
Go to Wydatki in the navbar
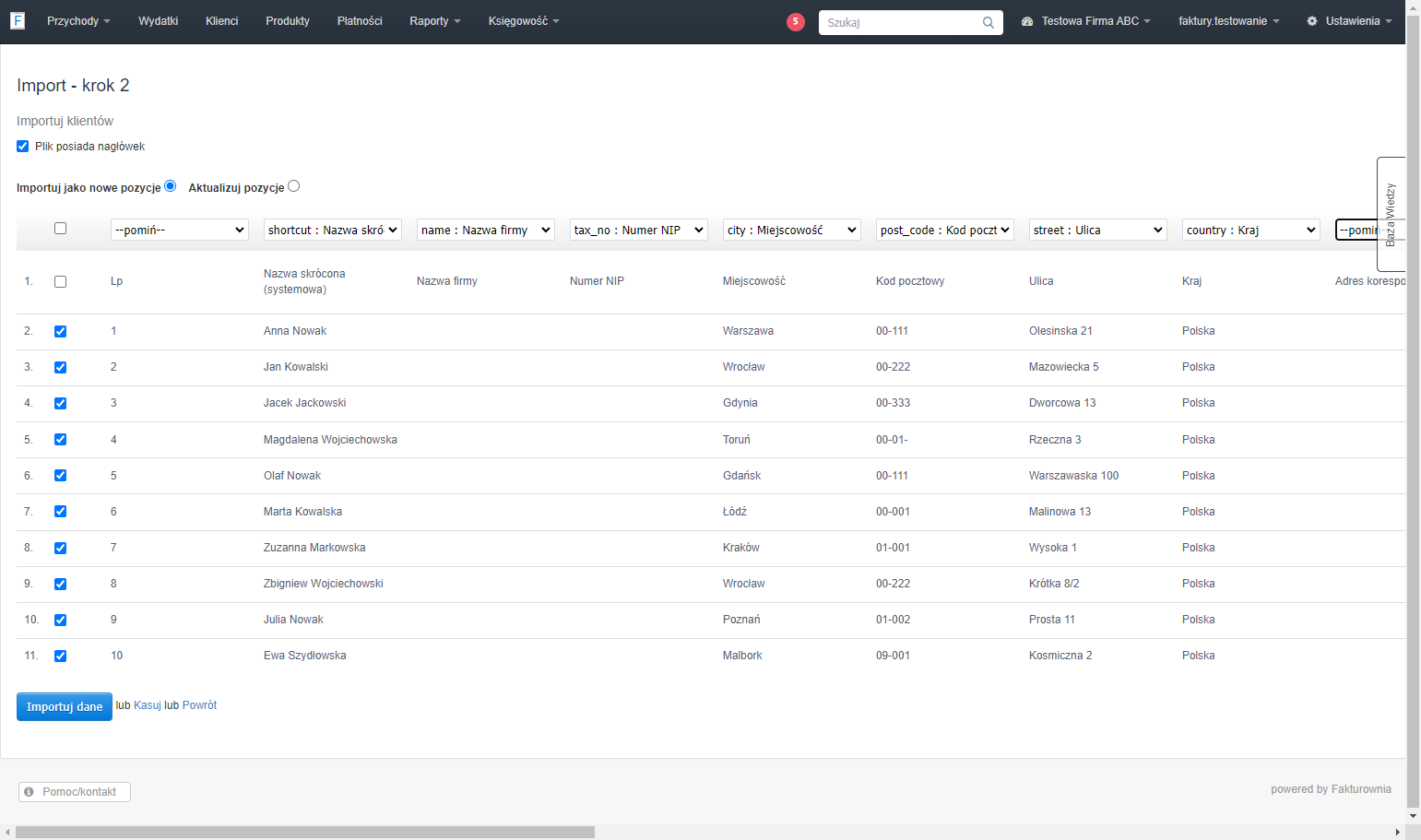[x=159, y=21]
